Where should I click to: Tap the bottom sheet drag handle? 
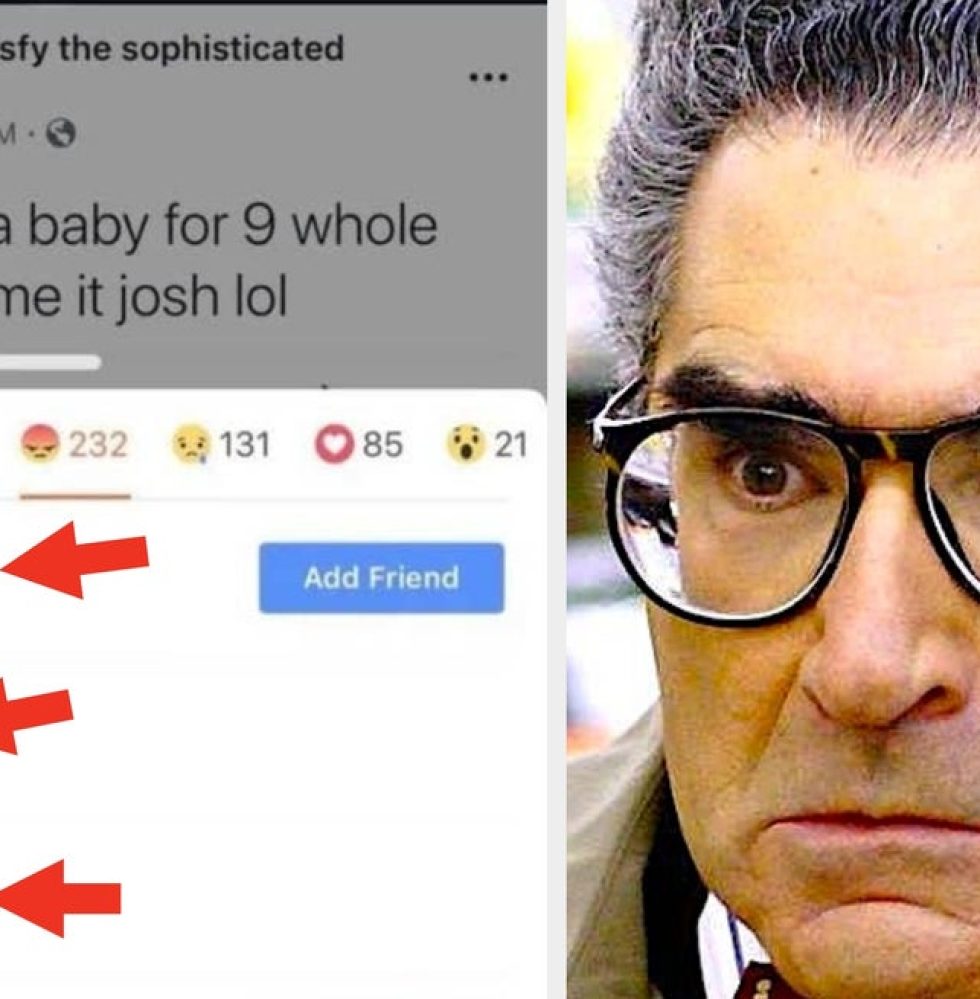[x=50, y=363]
